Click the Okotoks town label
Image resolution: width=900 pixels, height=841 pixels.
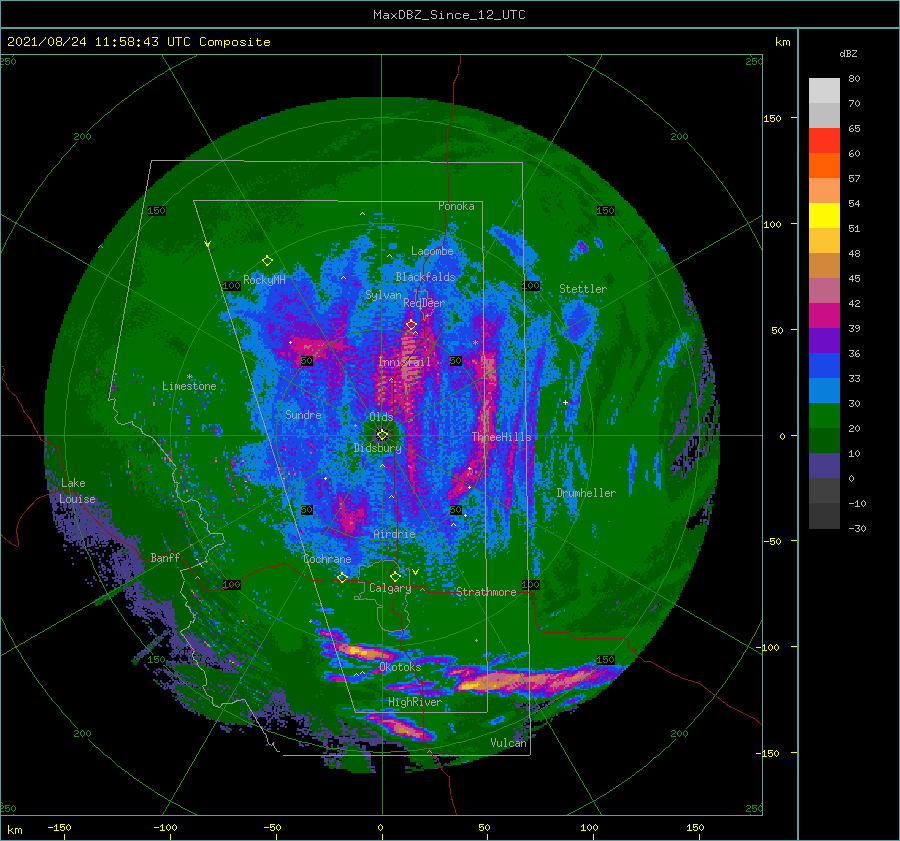pos(400,667)
